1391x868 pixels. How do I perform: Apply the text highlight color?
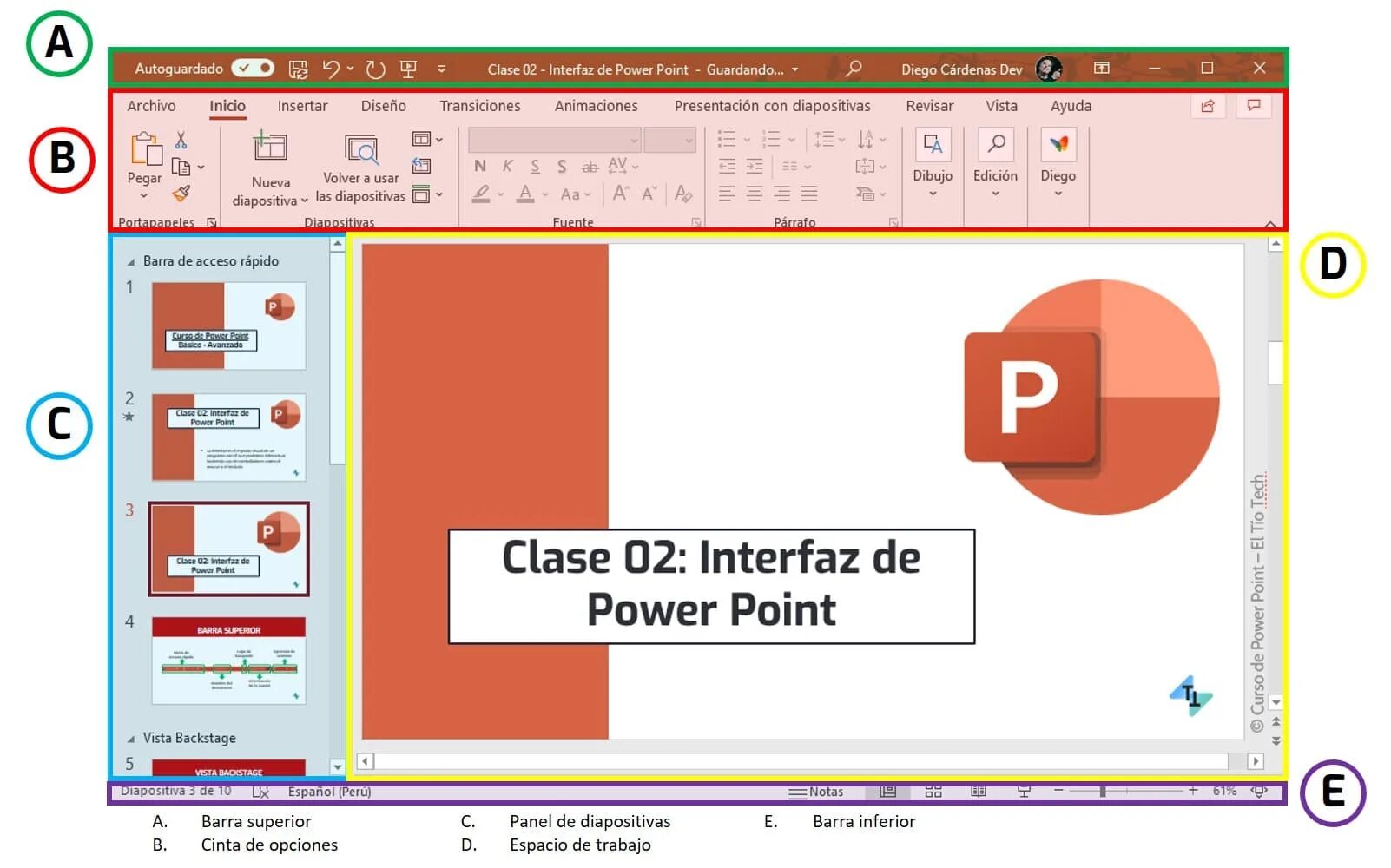(x=481, y=194)
